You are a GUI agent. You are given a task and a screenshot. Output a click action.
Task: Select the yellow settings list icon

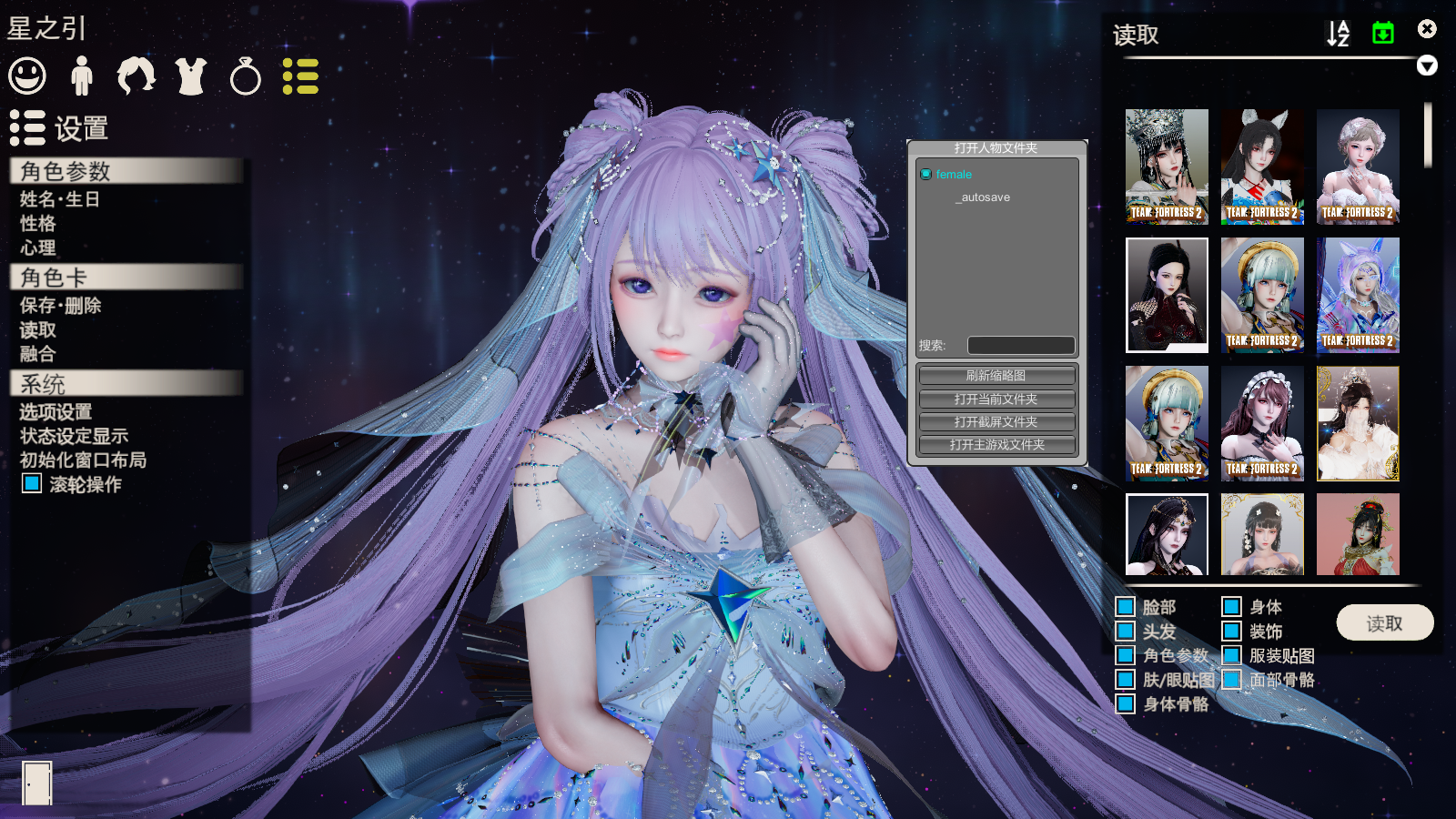300,76
